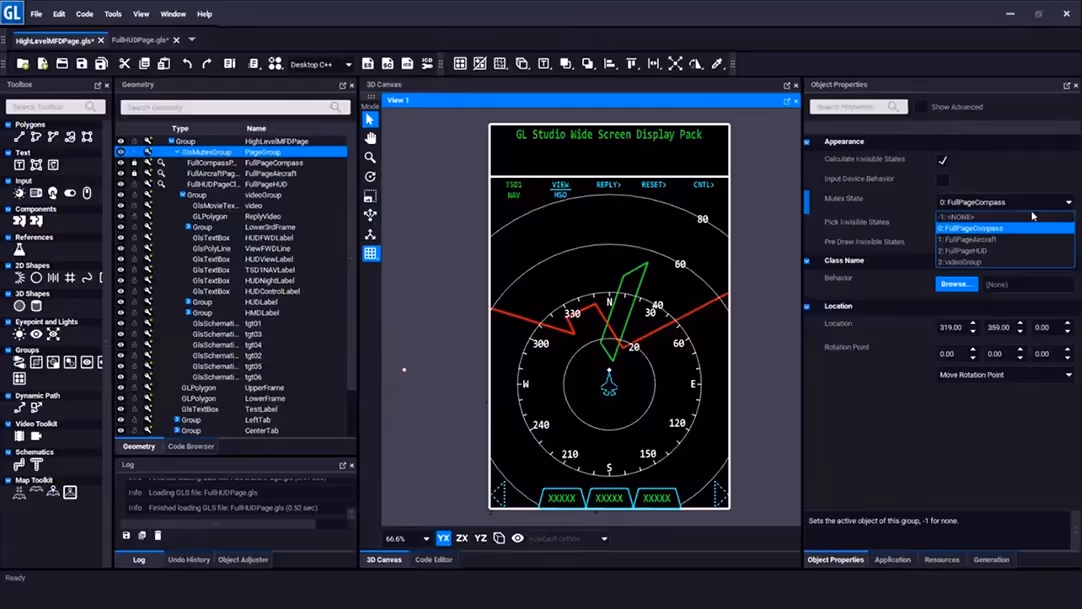Image resolution: width=1082 pixels, height=609 pixels.
Task: Expand the LeftTab group node
Action: click(177, 419)
